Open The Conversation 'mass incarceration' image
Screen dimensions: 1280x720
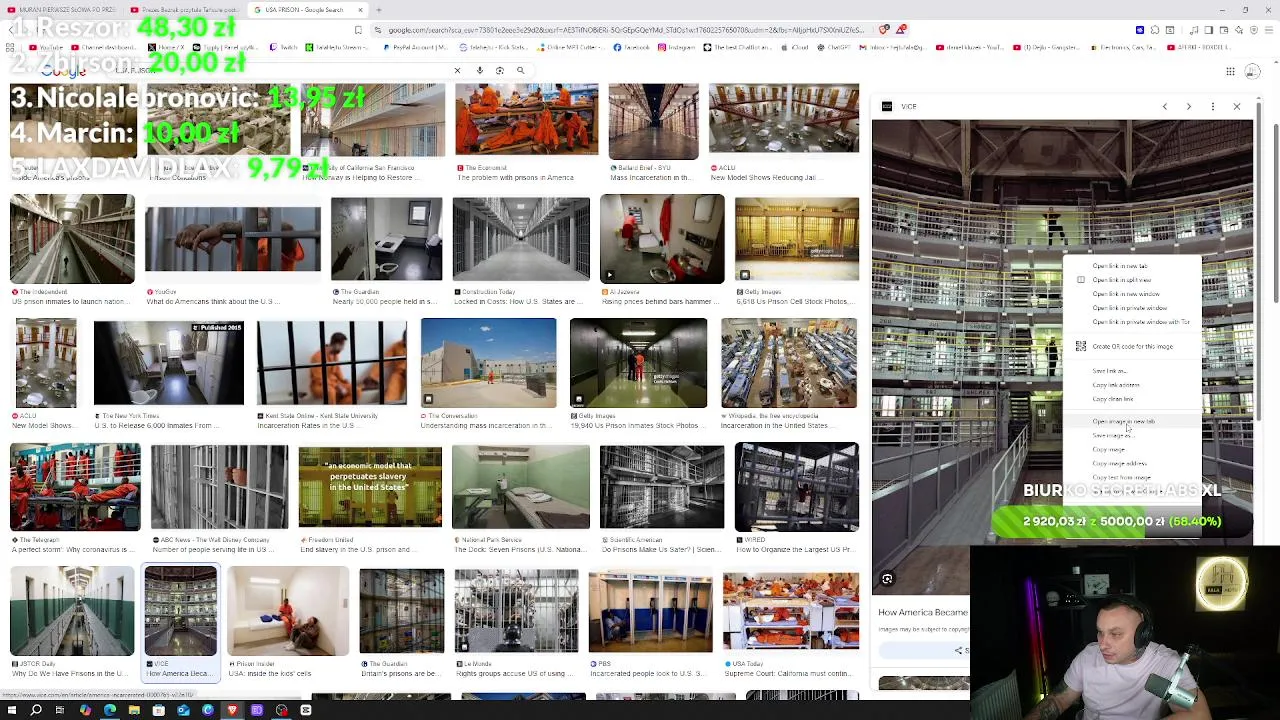[488, 362]
